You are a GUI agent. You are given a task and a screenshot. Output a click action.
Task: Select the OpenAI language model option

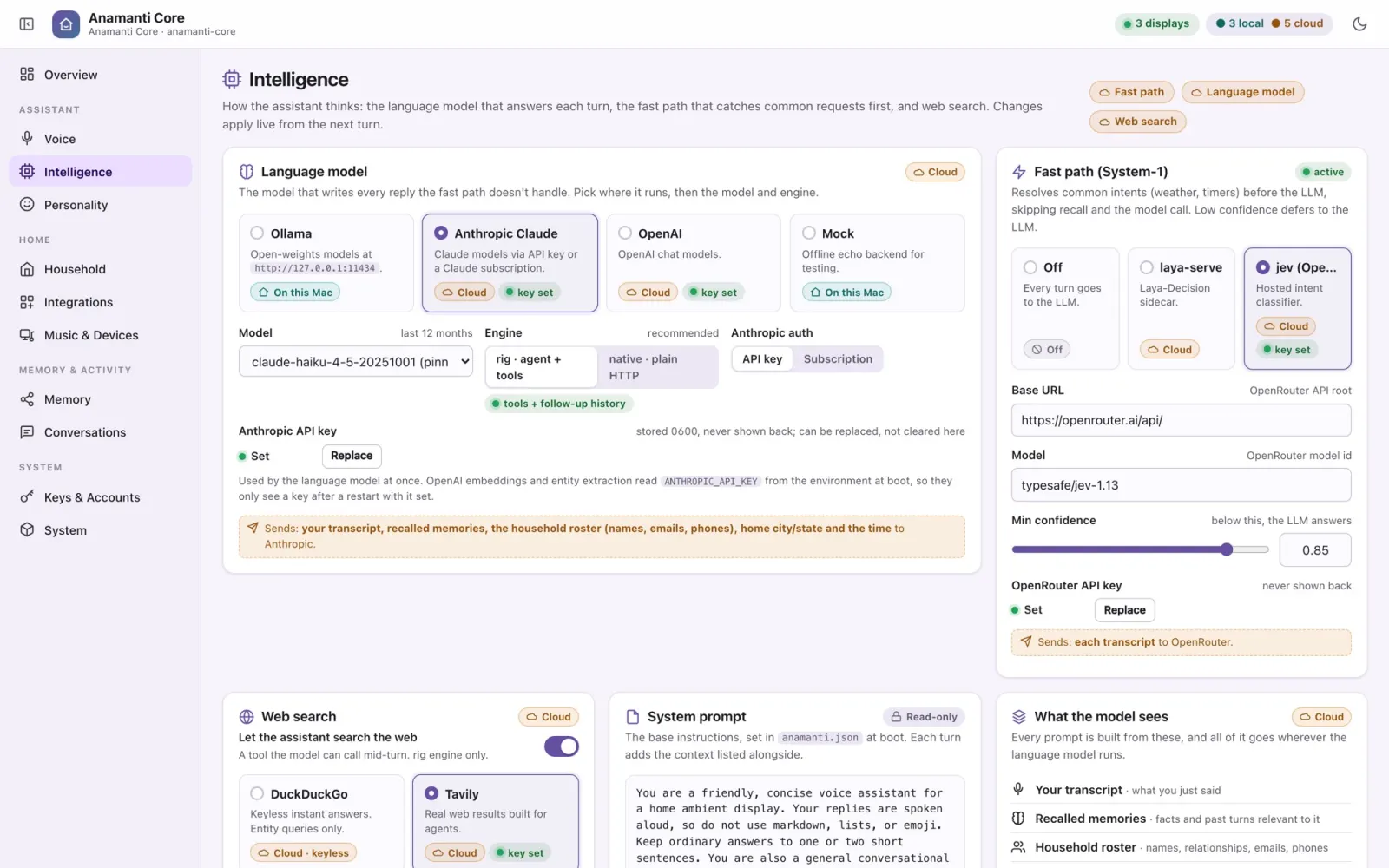[694, 263]
